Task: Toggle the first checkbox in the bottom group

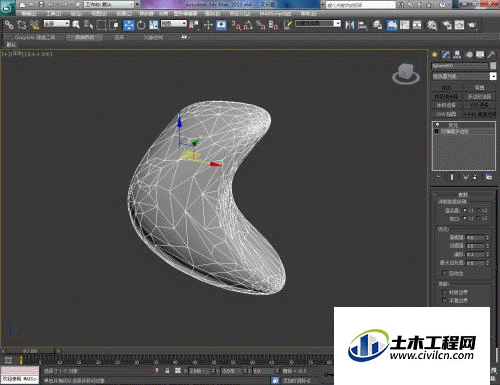Action: tap(444, 292)
